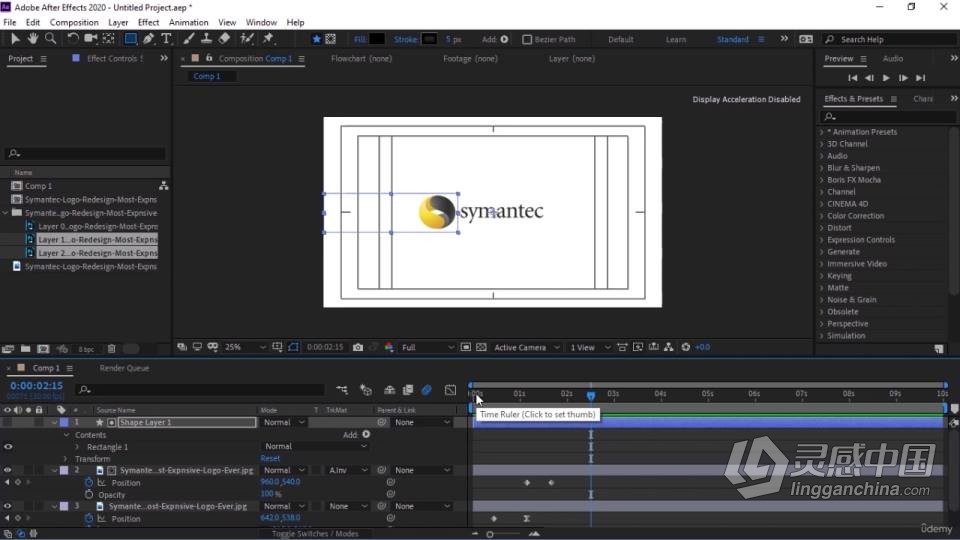Switch to the Audio panel tab
The image size is (960, 540).
click(893, 59)
